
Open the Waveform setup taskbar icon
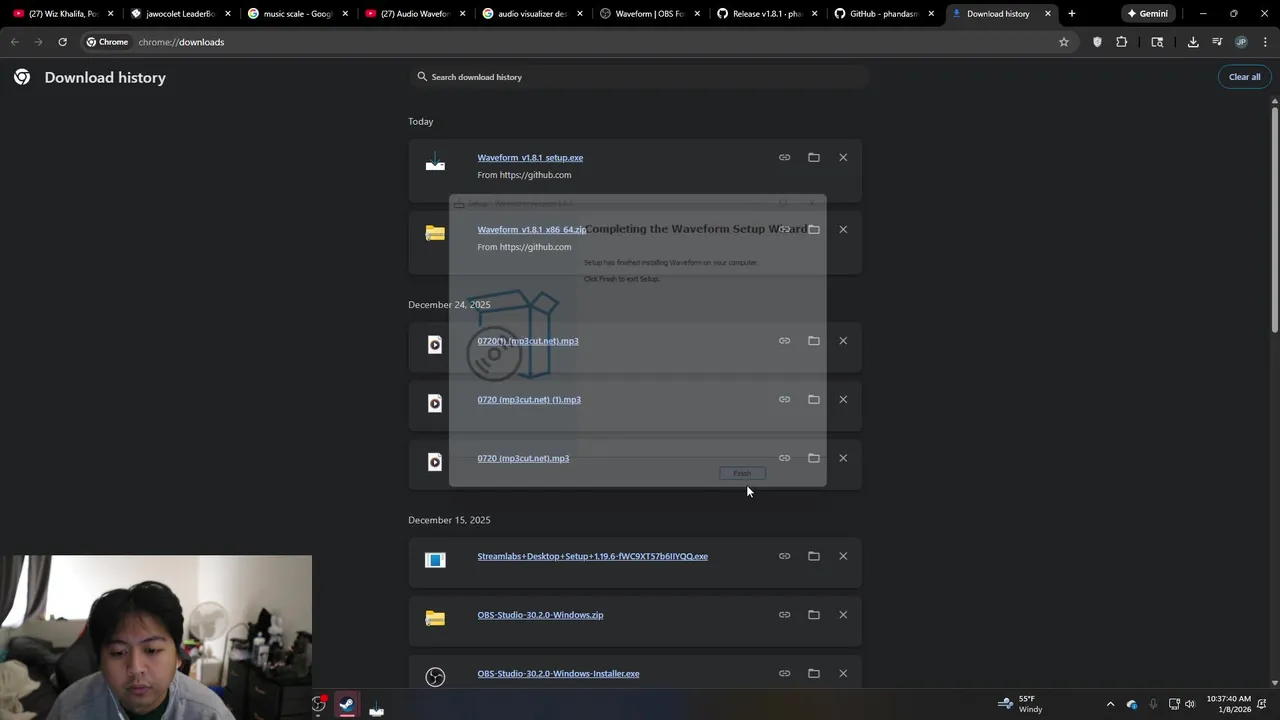click(x=376, y=705)
